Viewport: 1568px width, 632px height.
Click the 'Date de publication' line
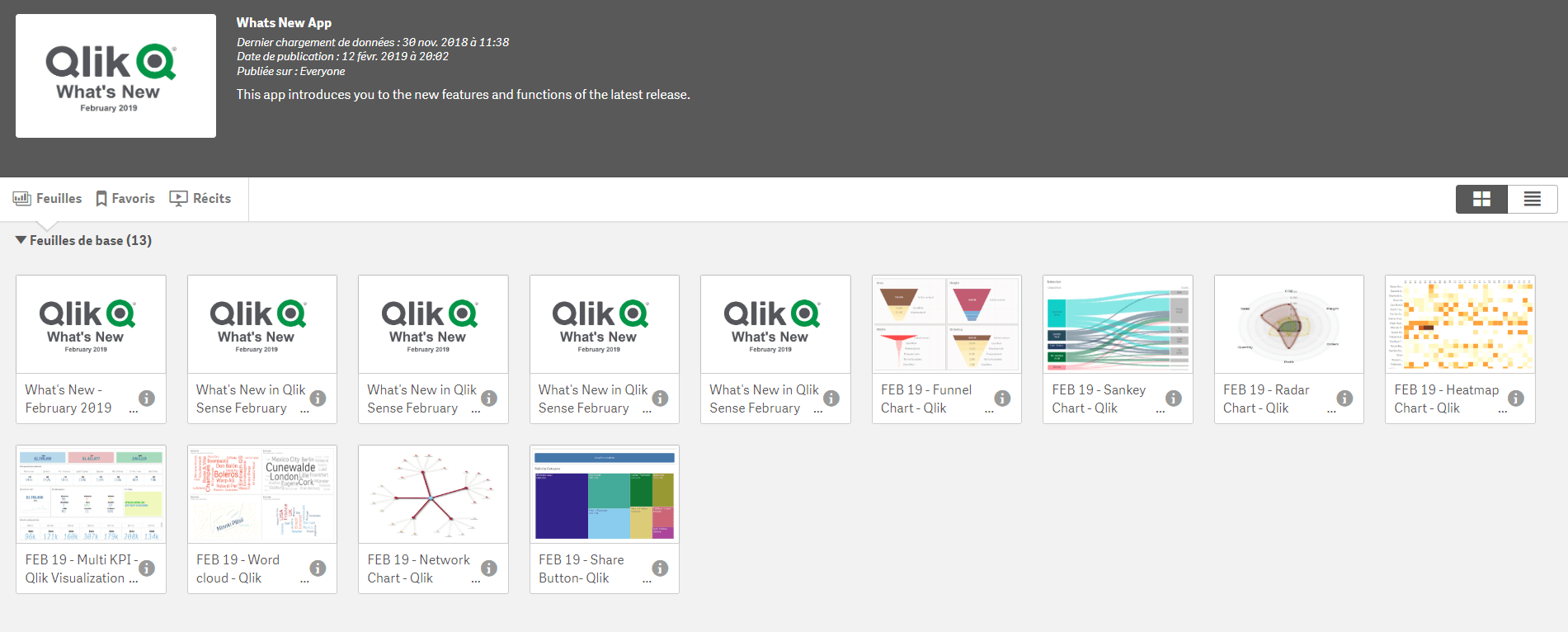pyautogui.click(x=342, y=57)
